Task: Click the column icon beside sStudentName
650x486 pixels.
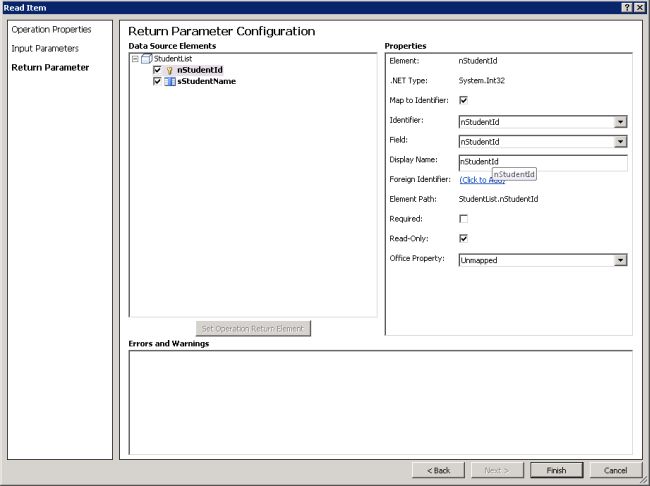Action: (x=170, y=82)
